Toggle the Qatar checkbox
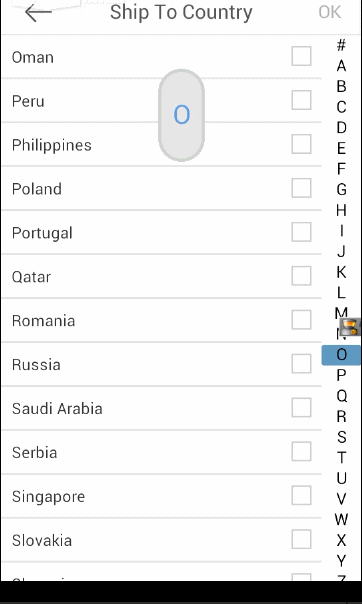 (x=301, y=276)
